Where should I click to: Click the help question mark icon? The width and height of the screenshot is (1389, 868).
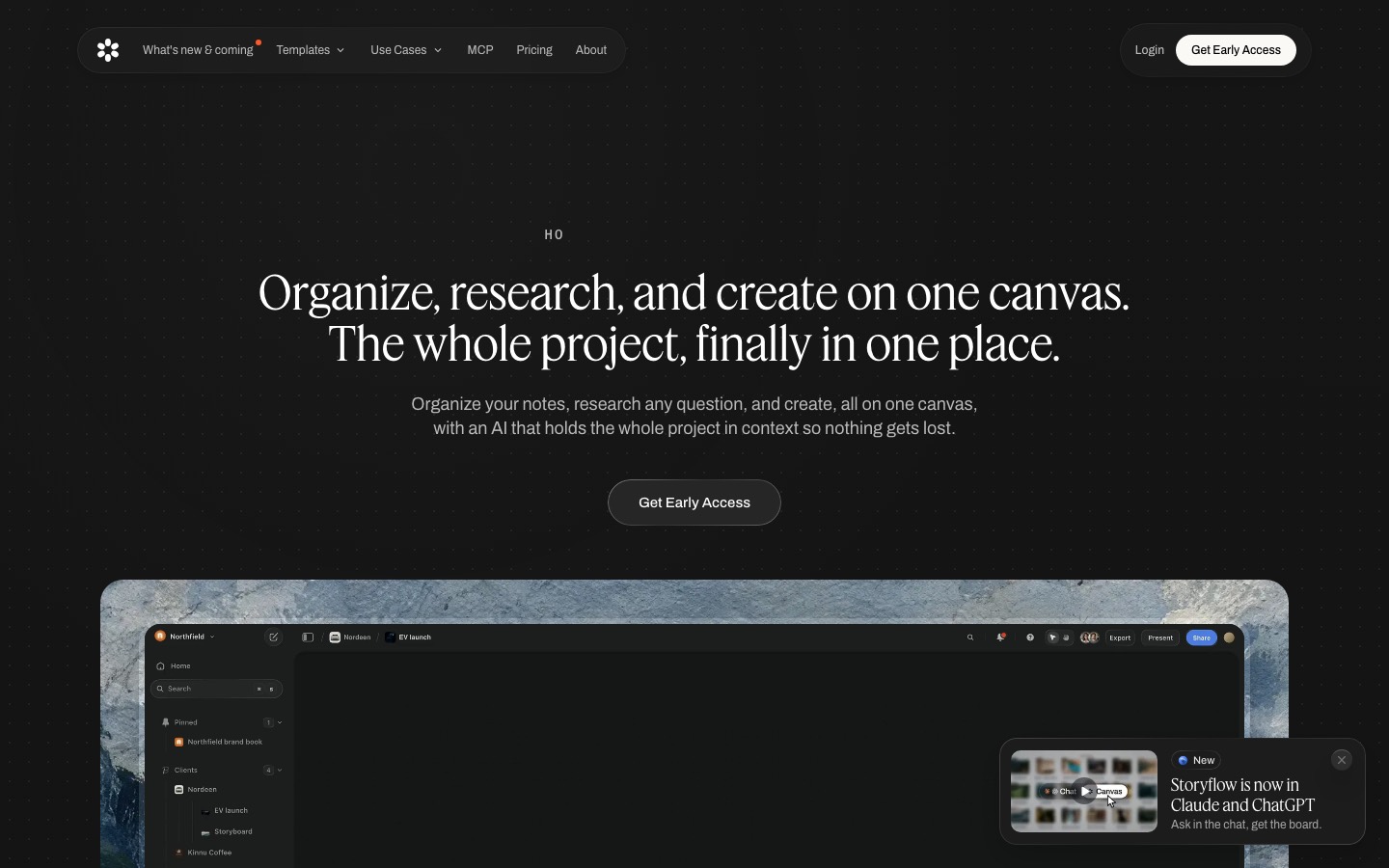(1030, 637)
